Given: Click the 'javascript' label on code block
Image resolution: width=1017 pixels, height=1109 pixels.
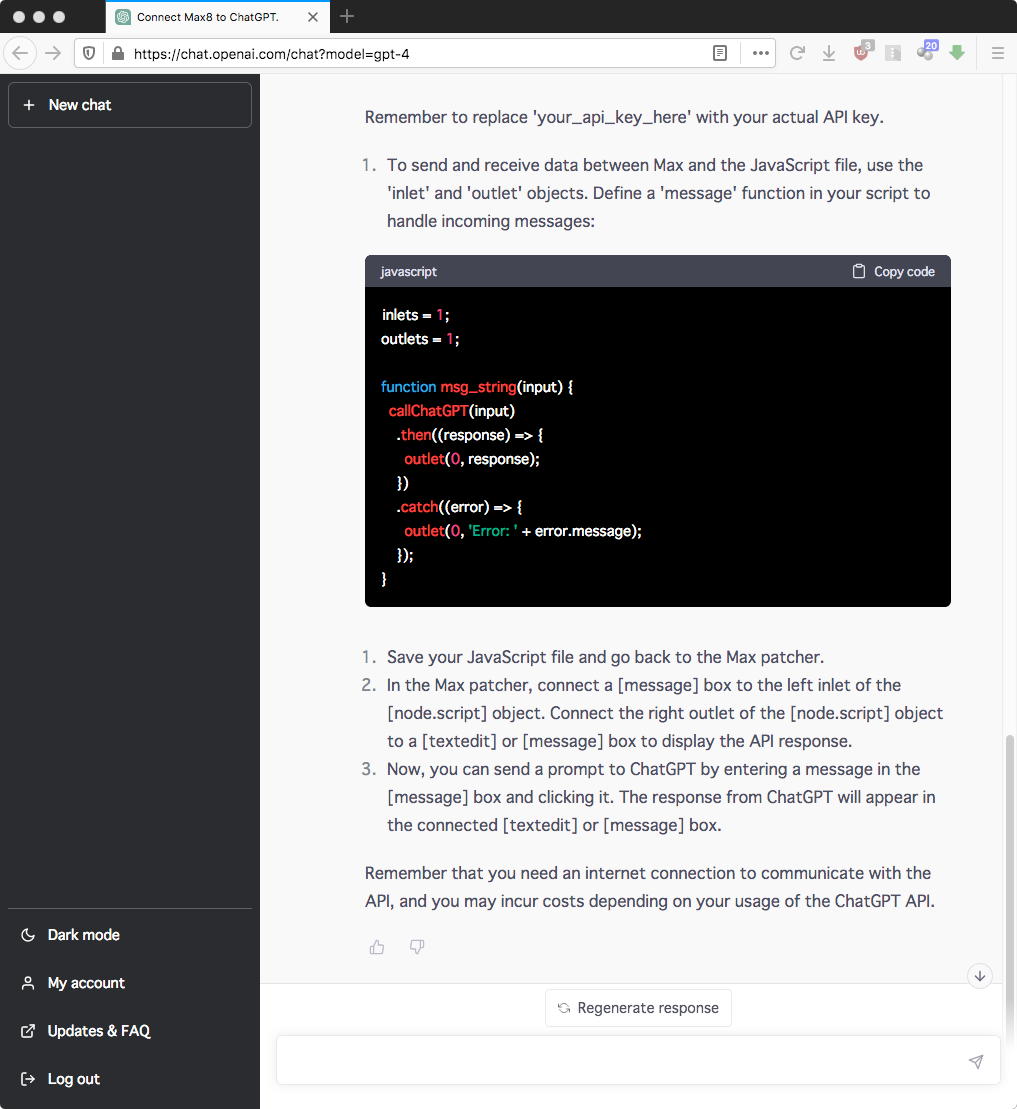Looking at the screenshot, I should click(408, 272).
